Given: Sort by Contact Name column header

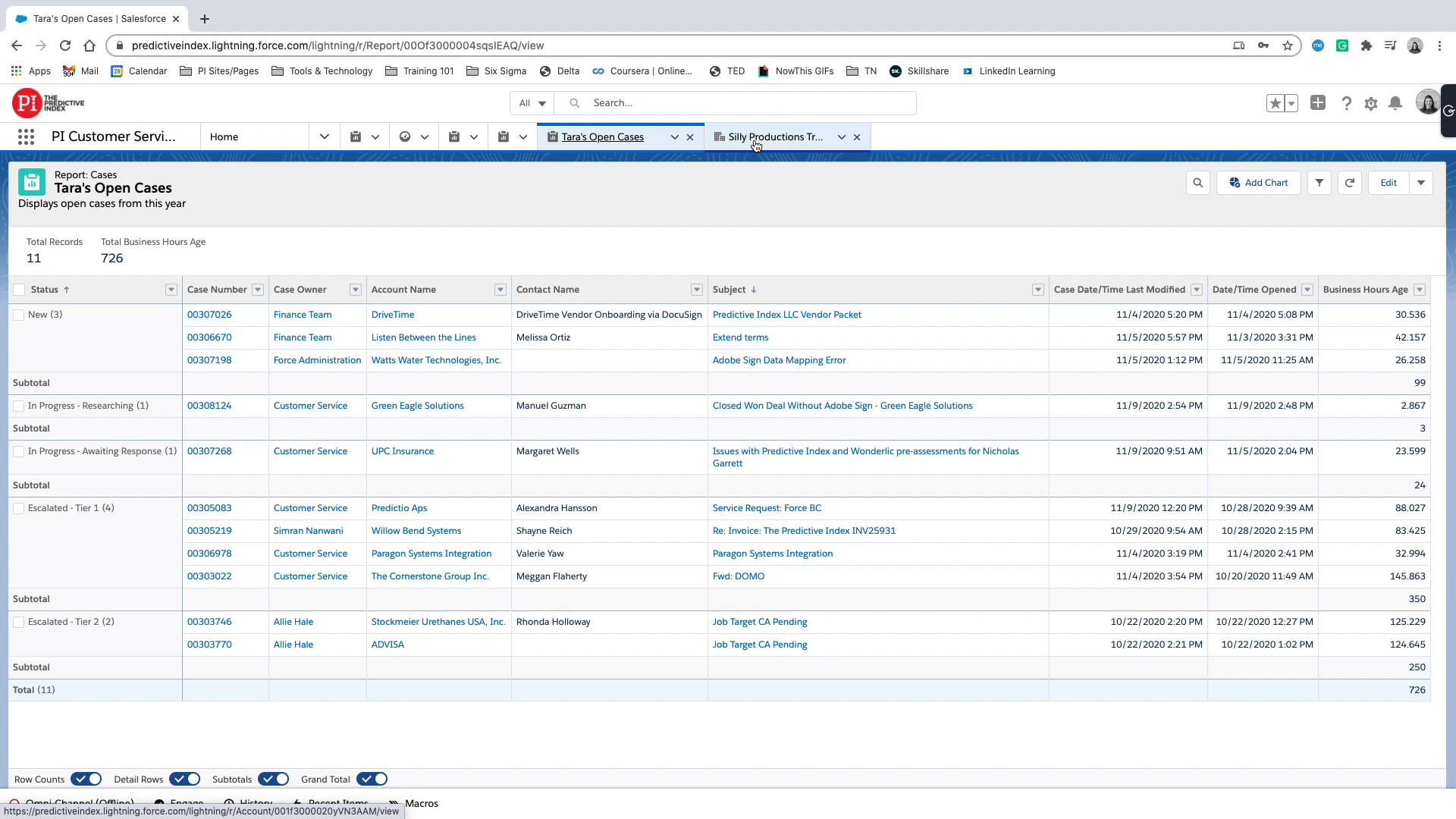Looking at the screenshot, I should click(x=548, y=290).
